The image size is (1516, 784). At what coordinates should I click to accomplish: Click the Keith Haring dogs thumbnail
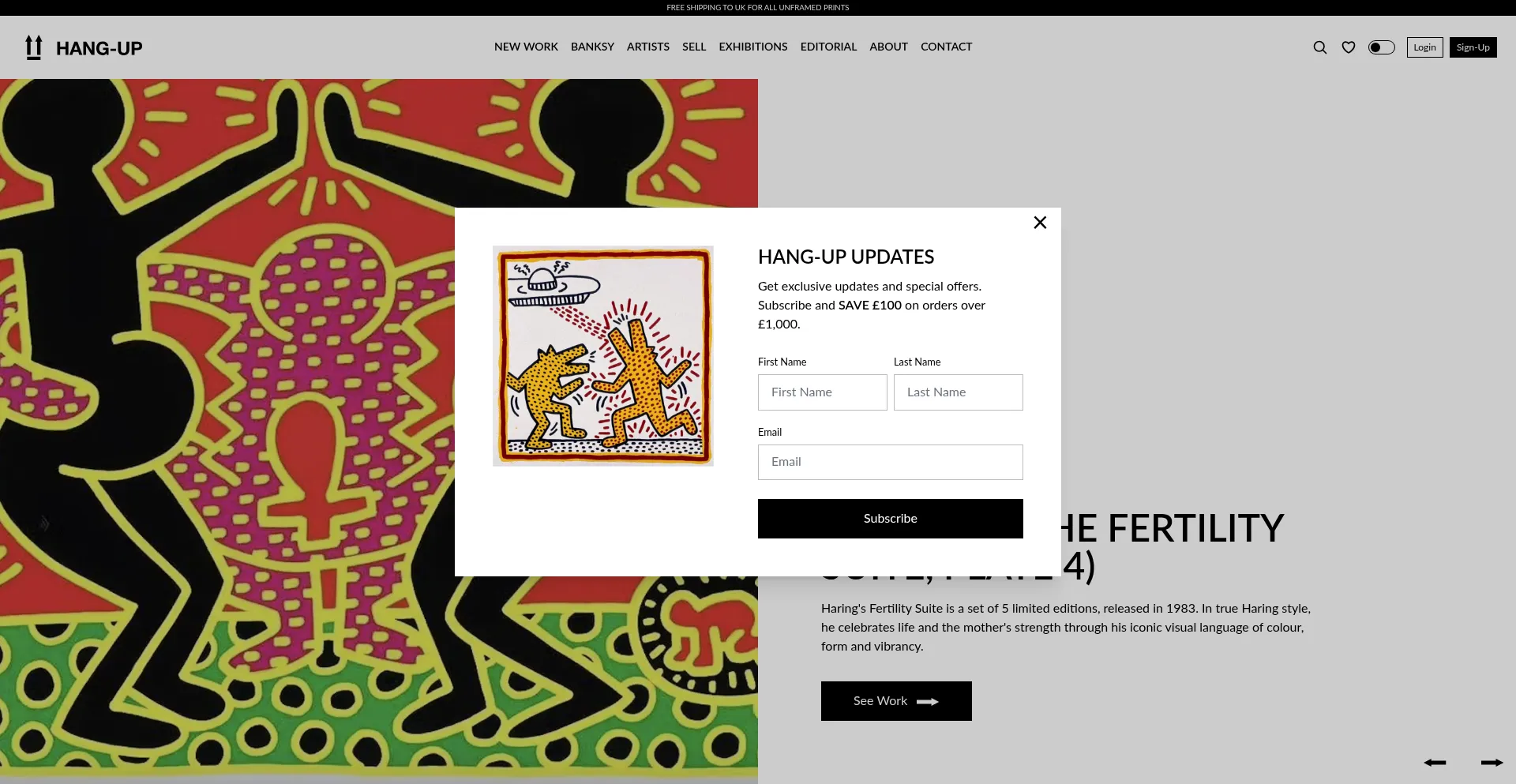pos(603,356)
